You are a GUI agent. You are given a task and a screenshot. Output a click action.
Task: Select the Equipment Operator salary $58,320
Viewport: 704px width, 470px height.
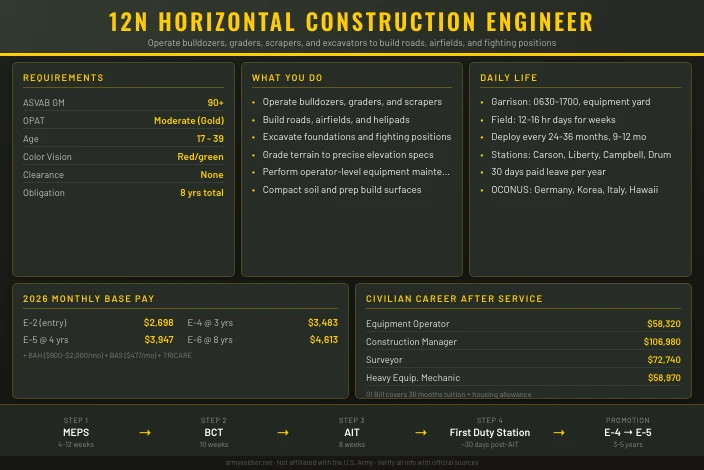[x=664, y=324]
